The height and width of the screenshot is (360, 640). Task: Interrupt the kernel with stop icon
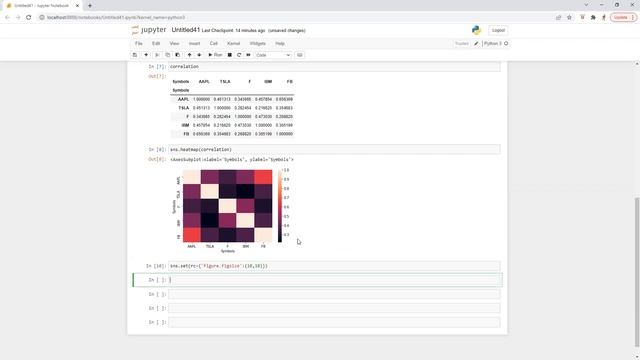point(229,55)
